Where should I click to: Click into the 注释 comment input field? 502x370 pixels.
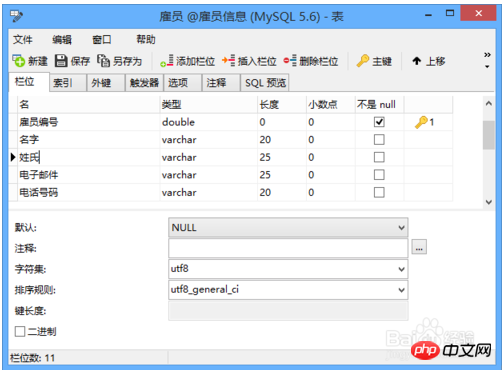tap(288, 248)
